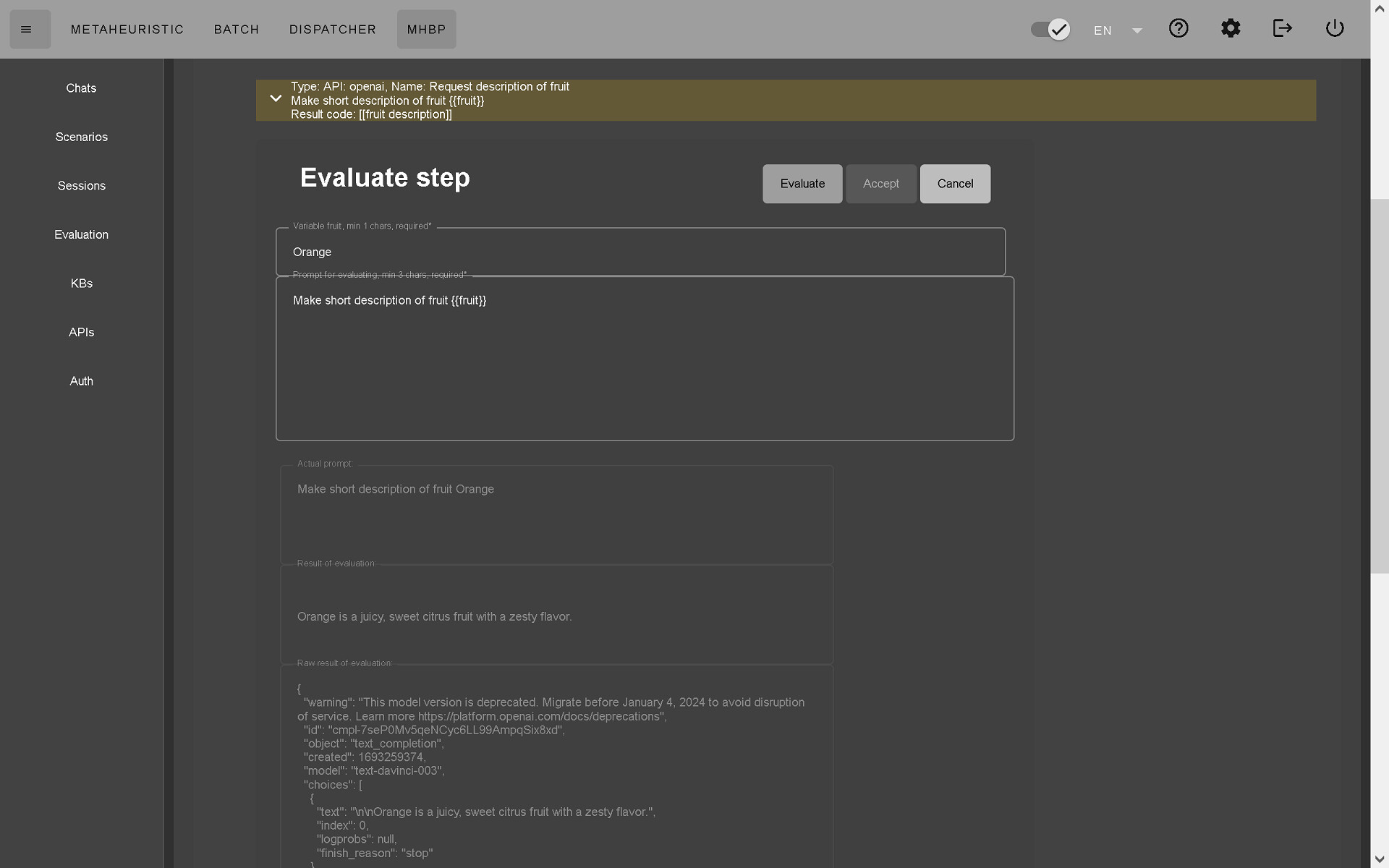
Task: Click the logout arrow icon
Action: (x=1283, y=28)
